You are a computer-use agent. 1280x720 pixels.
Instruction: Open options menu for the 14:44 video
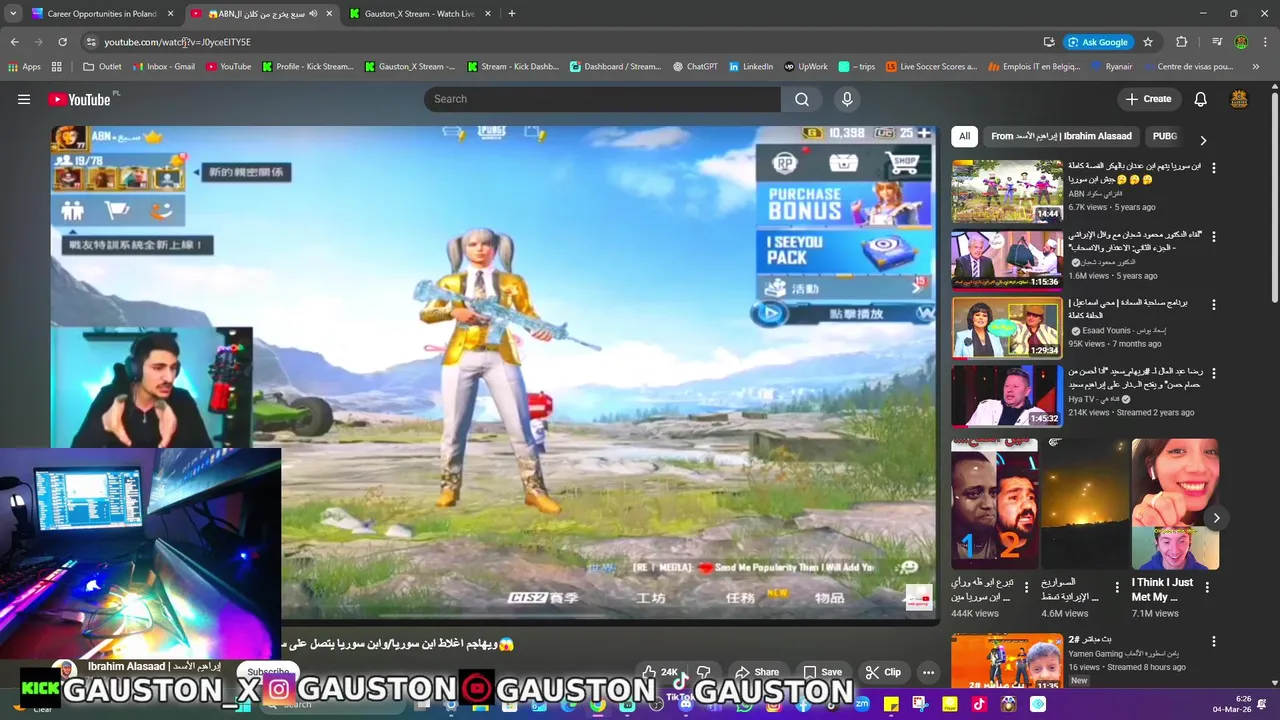1213,168
